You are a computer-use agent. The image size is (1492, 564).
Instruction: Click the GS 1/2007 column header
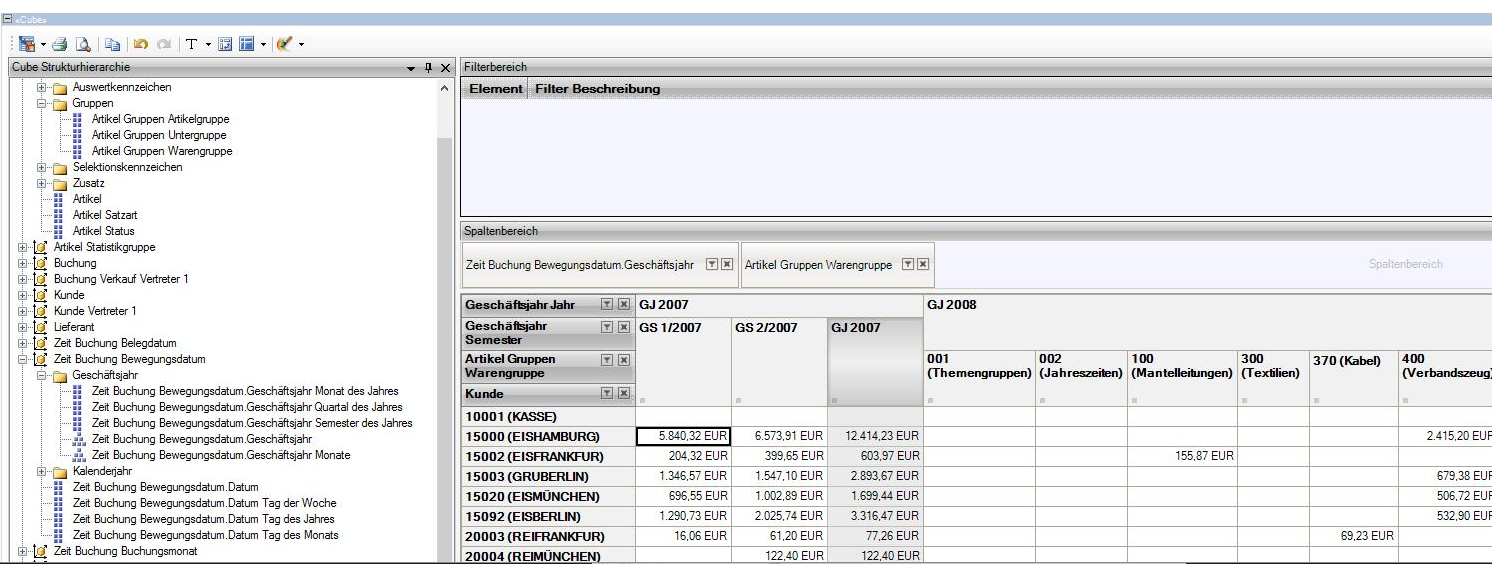point(683,361)
